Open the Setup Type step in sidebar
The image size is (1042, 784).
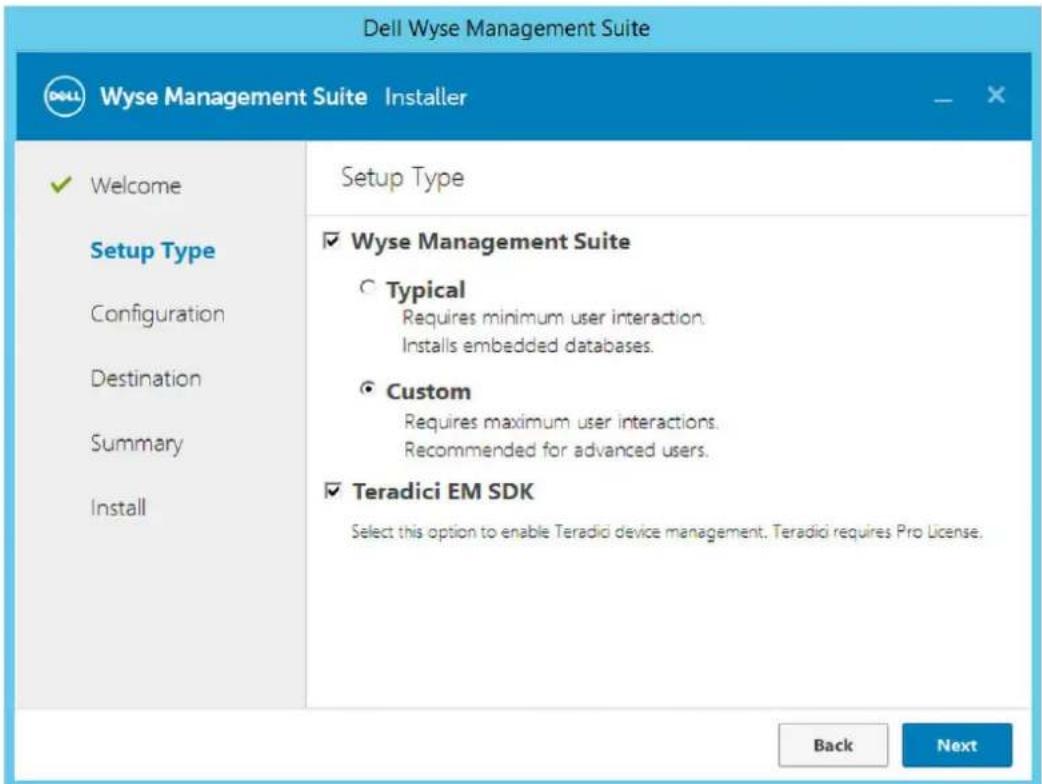pos(153,250)
